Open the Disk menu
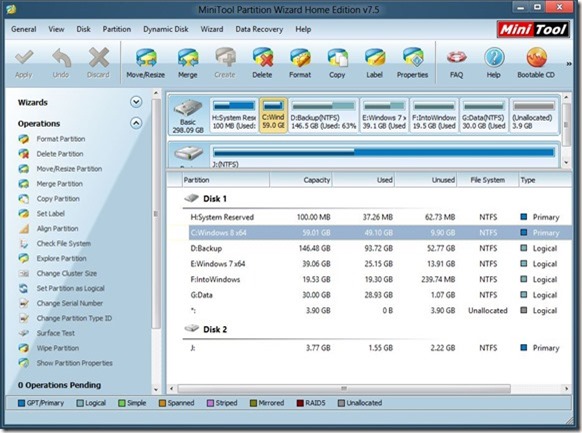This screenshot has height=433, width=582. pos(84,29)
